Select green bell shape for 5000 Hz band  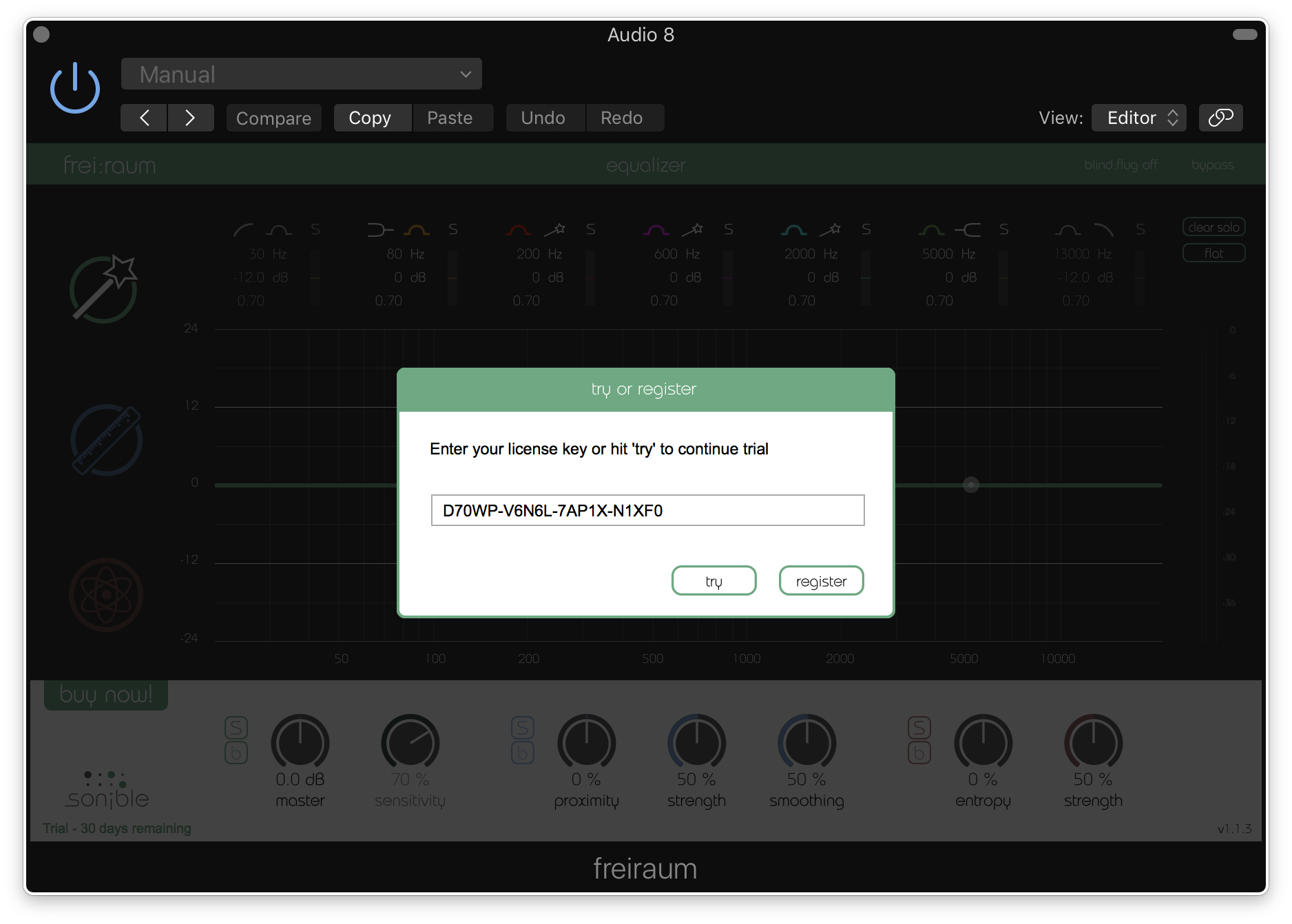[932, 229]
